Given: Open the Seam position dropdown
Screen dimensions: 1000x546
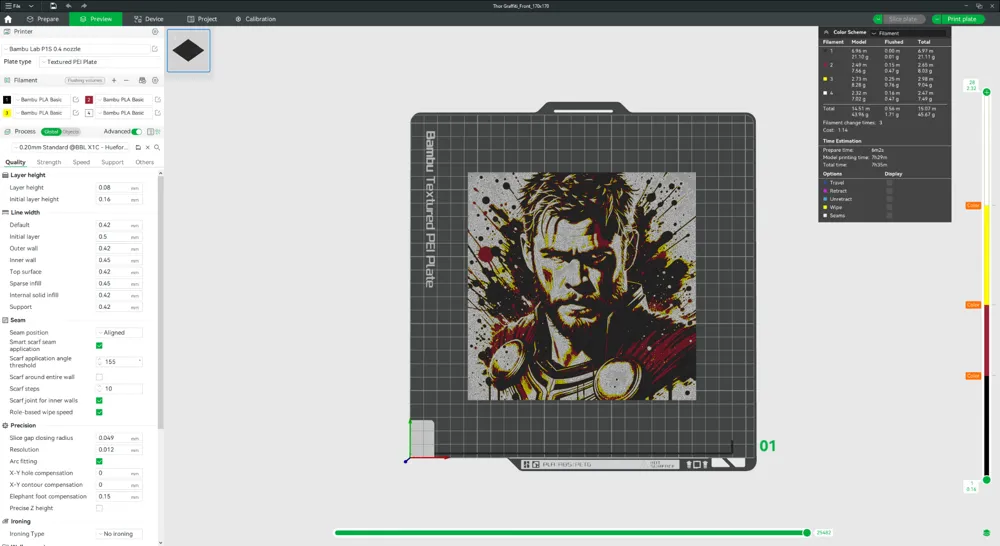Looking at the screenshot, I should [119, 333].
